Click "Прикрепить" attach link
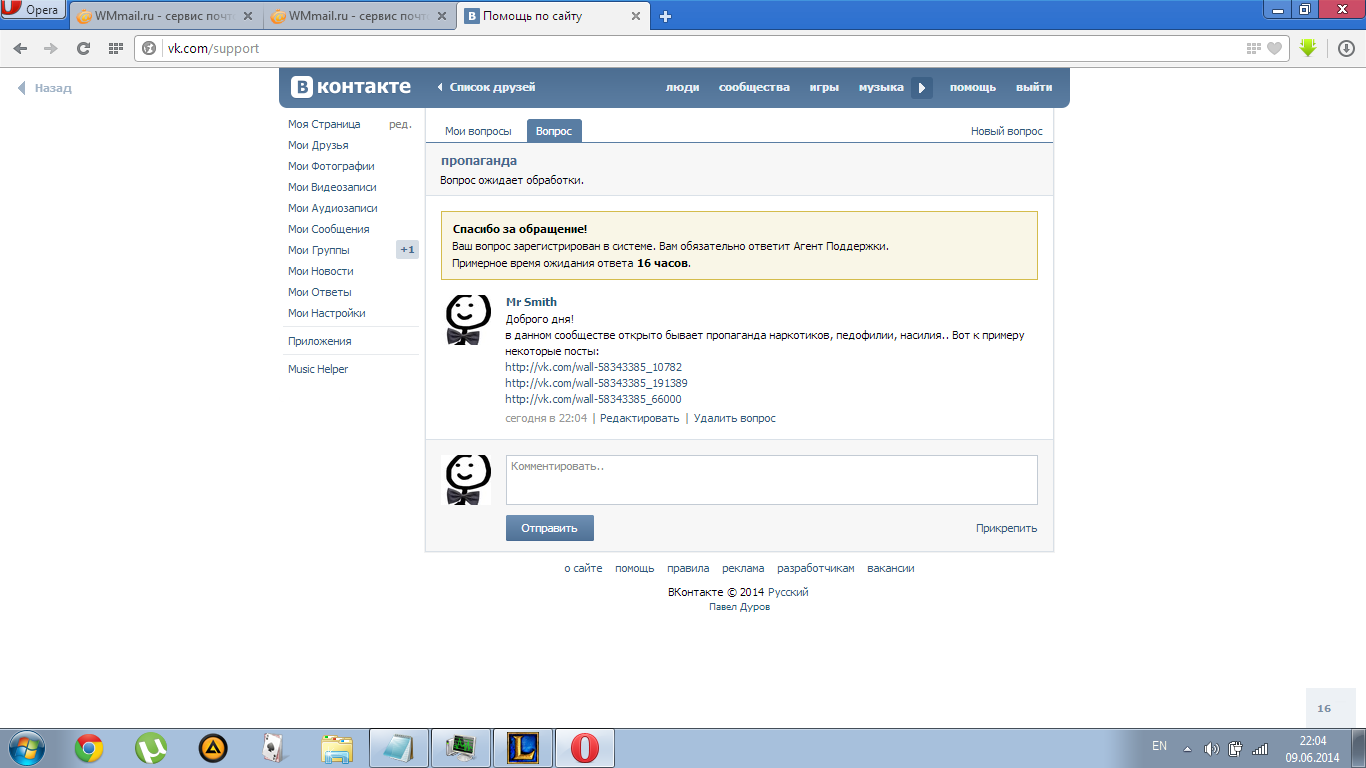1366x768 pixels. [x=1007, y=528]
